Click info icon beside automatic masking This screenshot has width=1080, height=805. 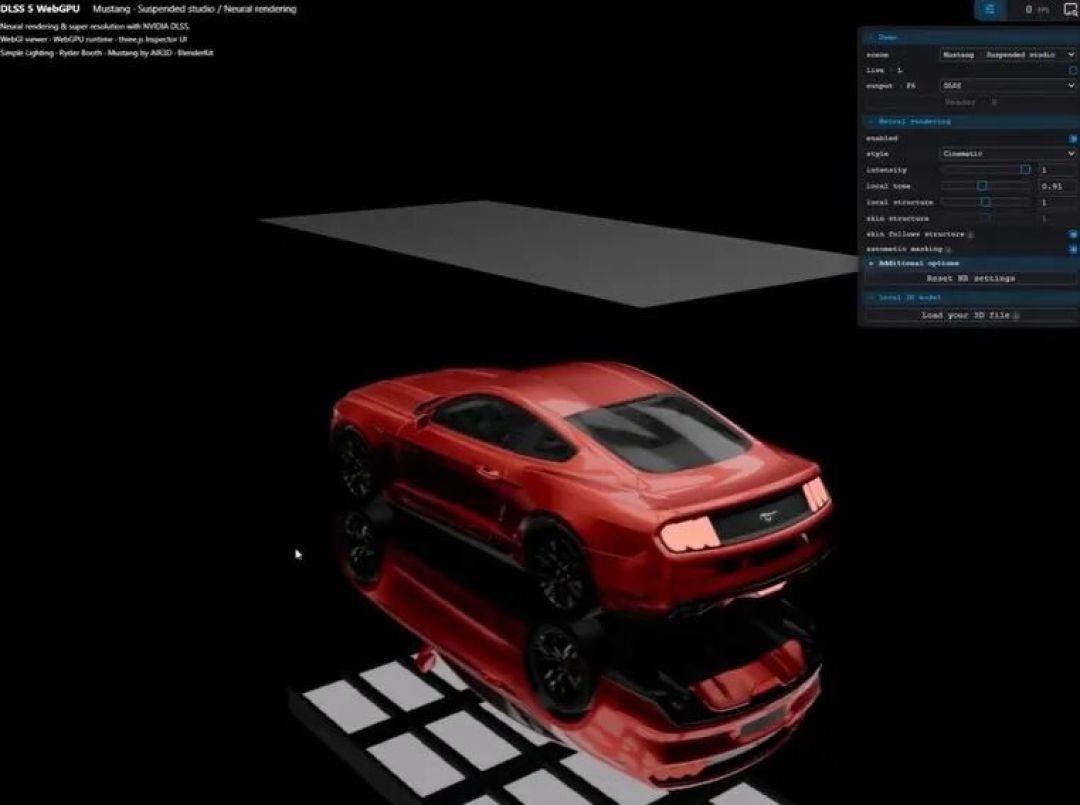[948, 249]
